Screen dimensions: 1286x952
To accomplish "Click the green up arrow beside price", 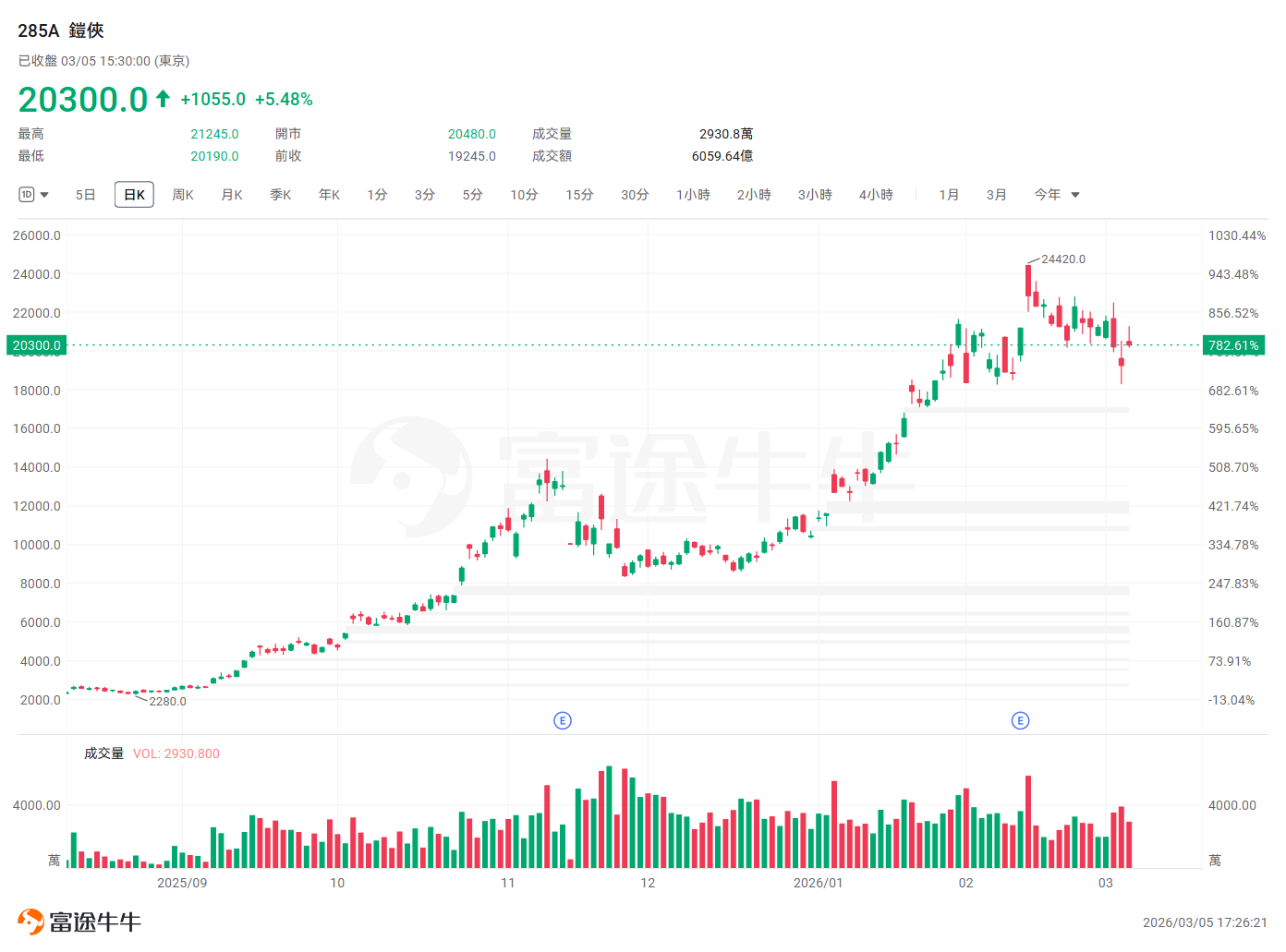I will pos(163,99).
